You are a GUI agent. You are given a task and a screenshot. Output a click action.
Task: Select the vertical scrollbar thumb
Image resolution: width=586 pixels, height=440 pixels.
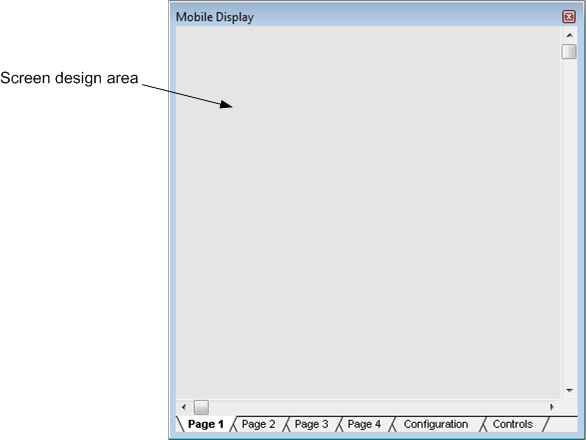569,52
